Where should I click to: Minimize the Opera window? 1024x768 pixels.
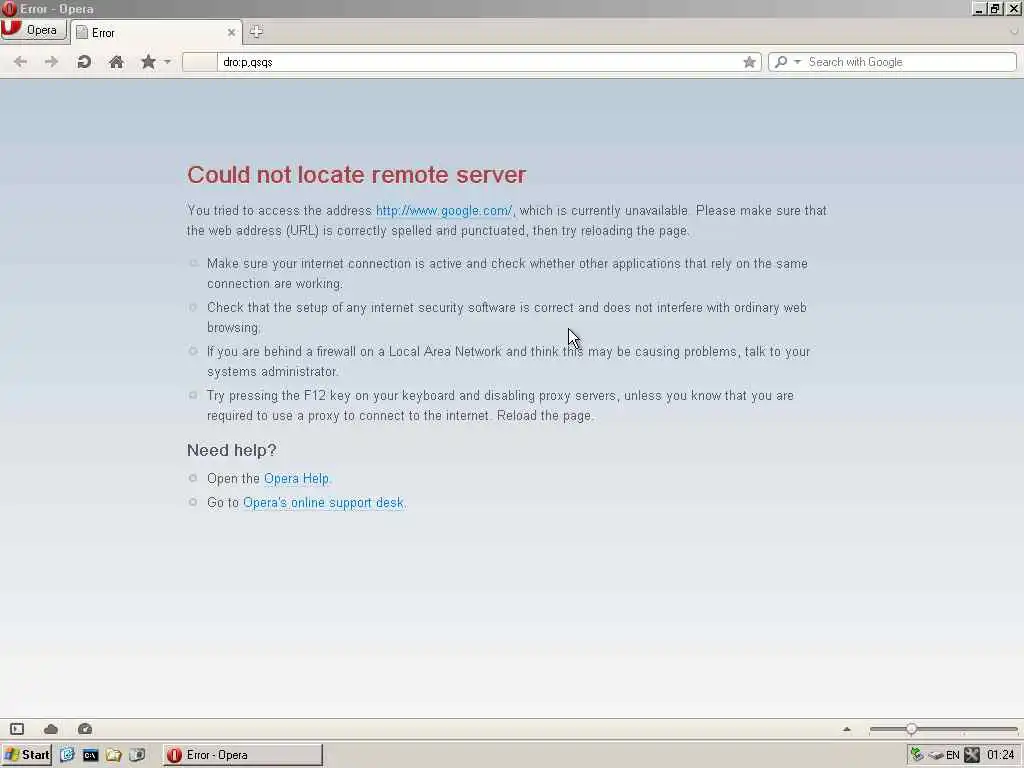(x=978, y=8)
